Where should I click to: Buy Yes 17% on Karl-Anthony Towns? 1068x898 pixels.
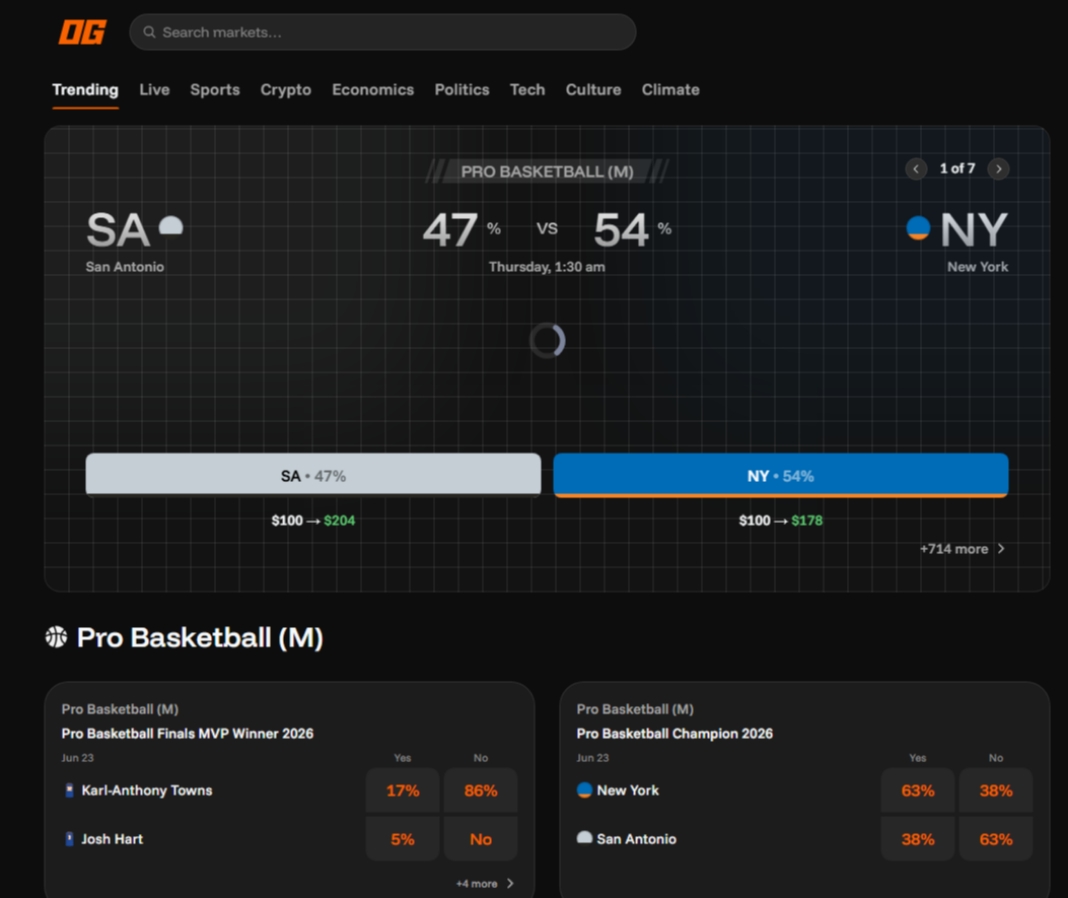pos(403,790)
